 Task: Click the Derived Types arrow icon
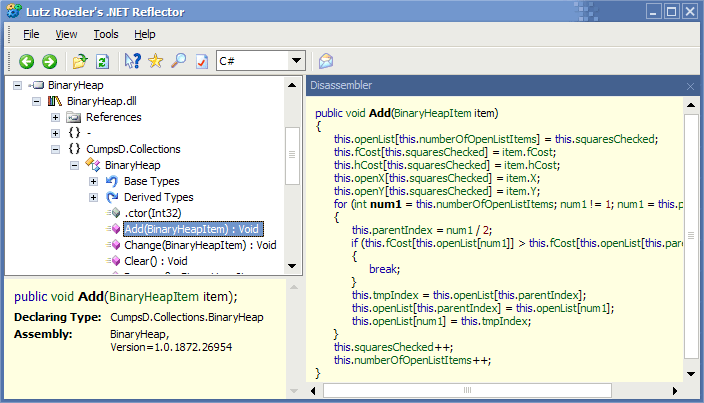(x=111, y=197)
